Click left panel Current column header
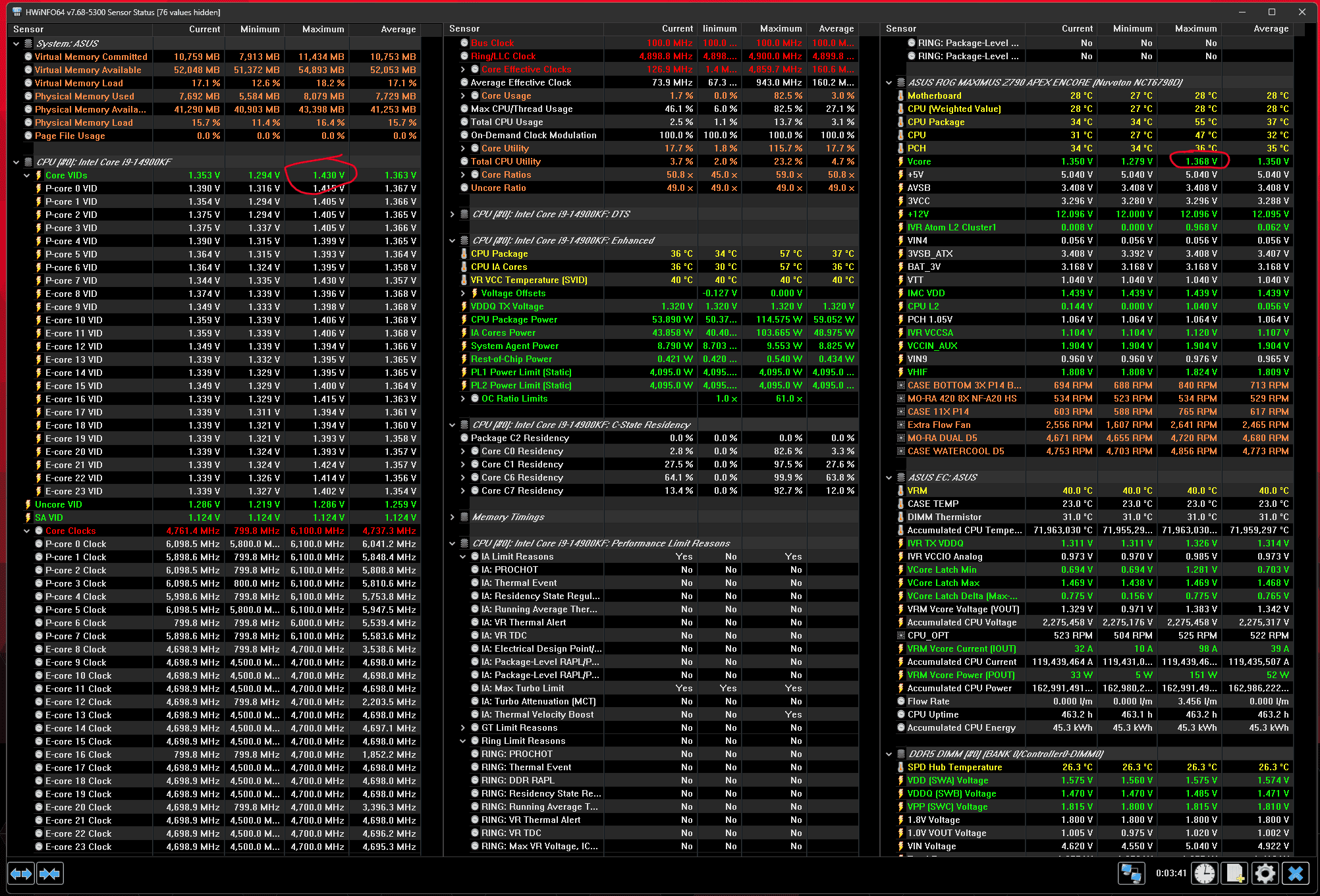 [188, 29]
